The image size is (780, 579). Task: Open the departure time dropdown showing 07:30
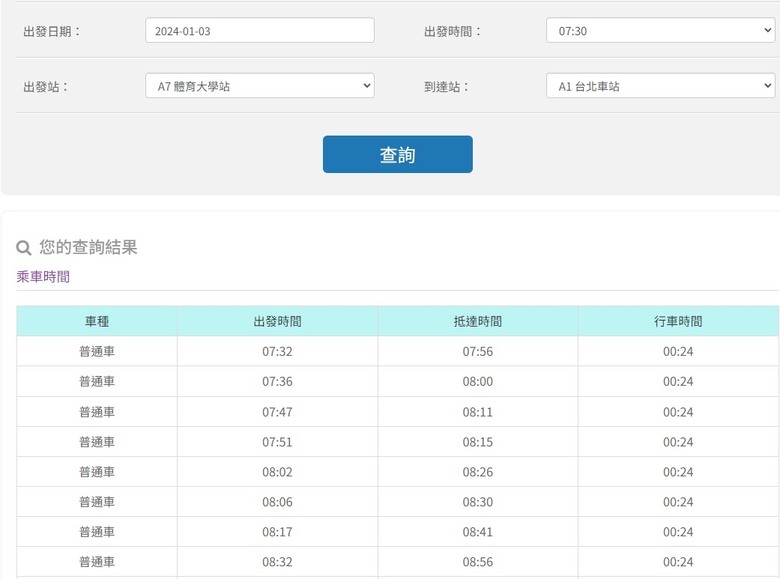(660, 30)
